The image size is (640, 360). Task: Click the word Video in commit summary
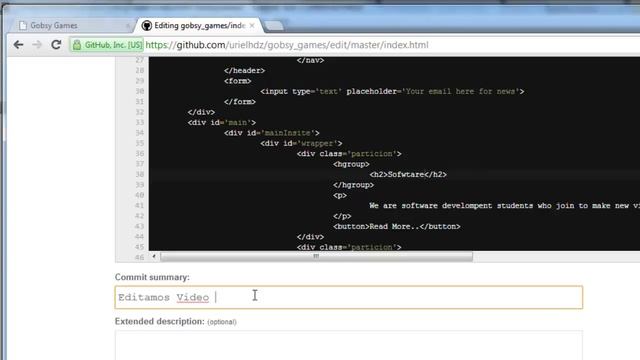point(193,298)
